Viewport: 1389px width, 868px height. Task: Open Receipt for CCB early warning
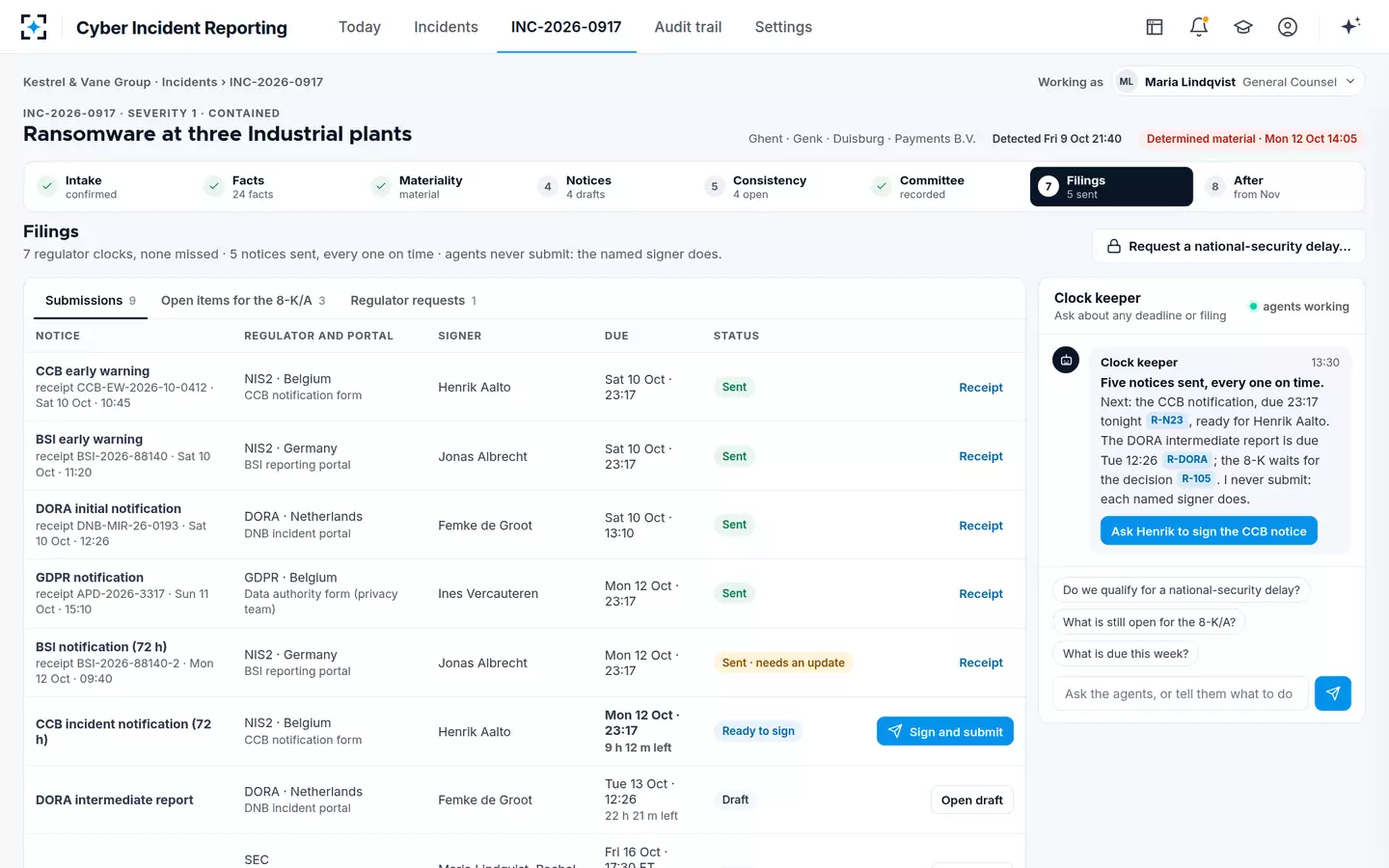pyautogui.click(x=981, y=387)
